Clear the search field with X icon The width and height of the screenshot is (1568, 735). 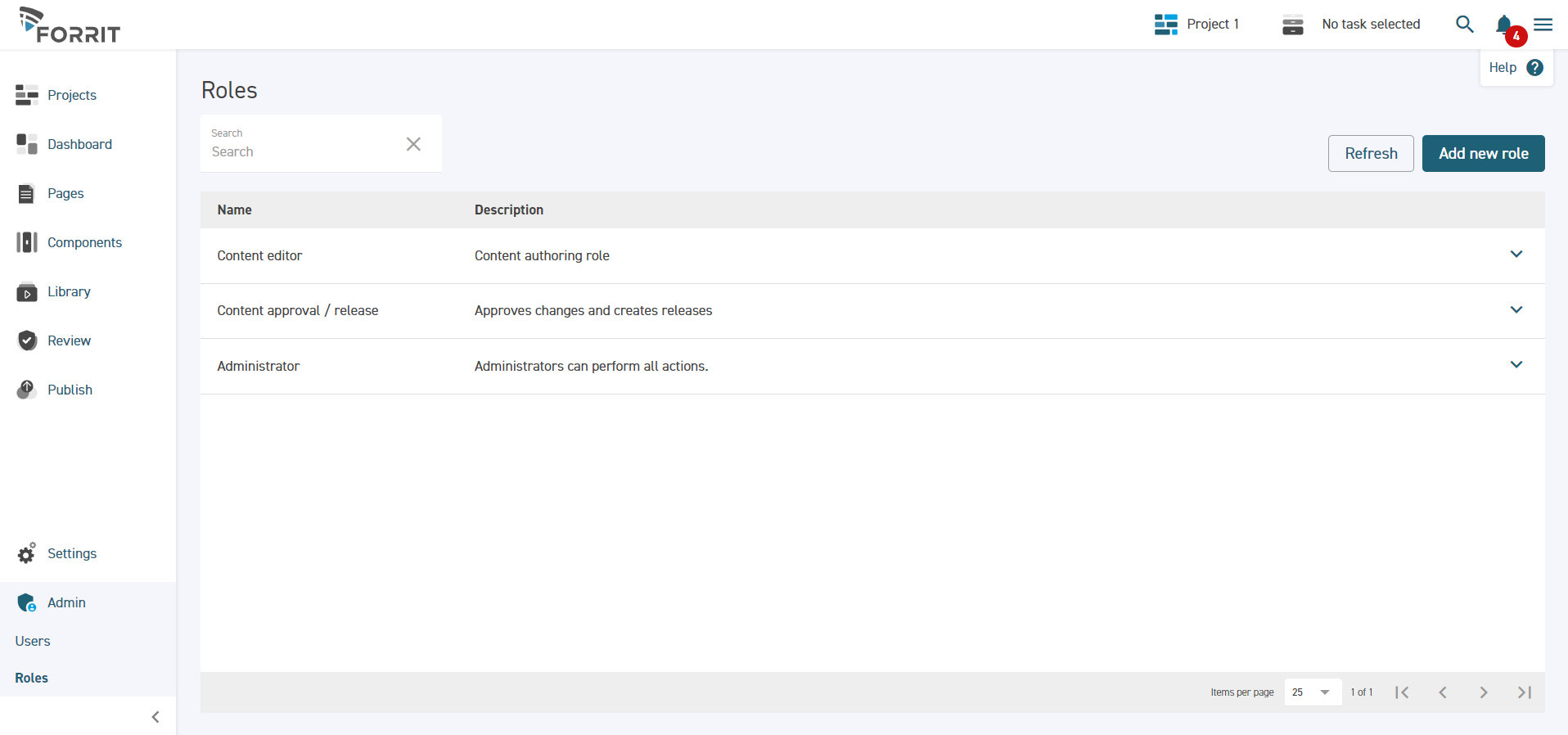(x=413, y=144)
